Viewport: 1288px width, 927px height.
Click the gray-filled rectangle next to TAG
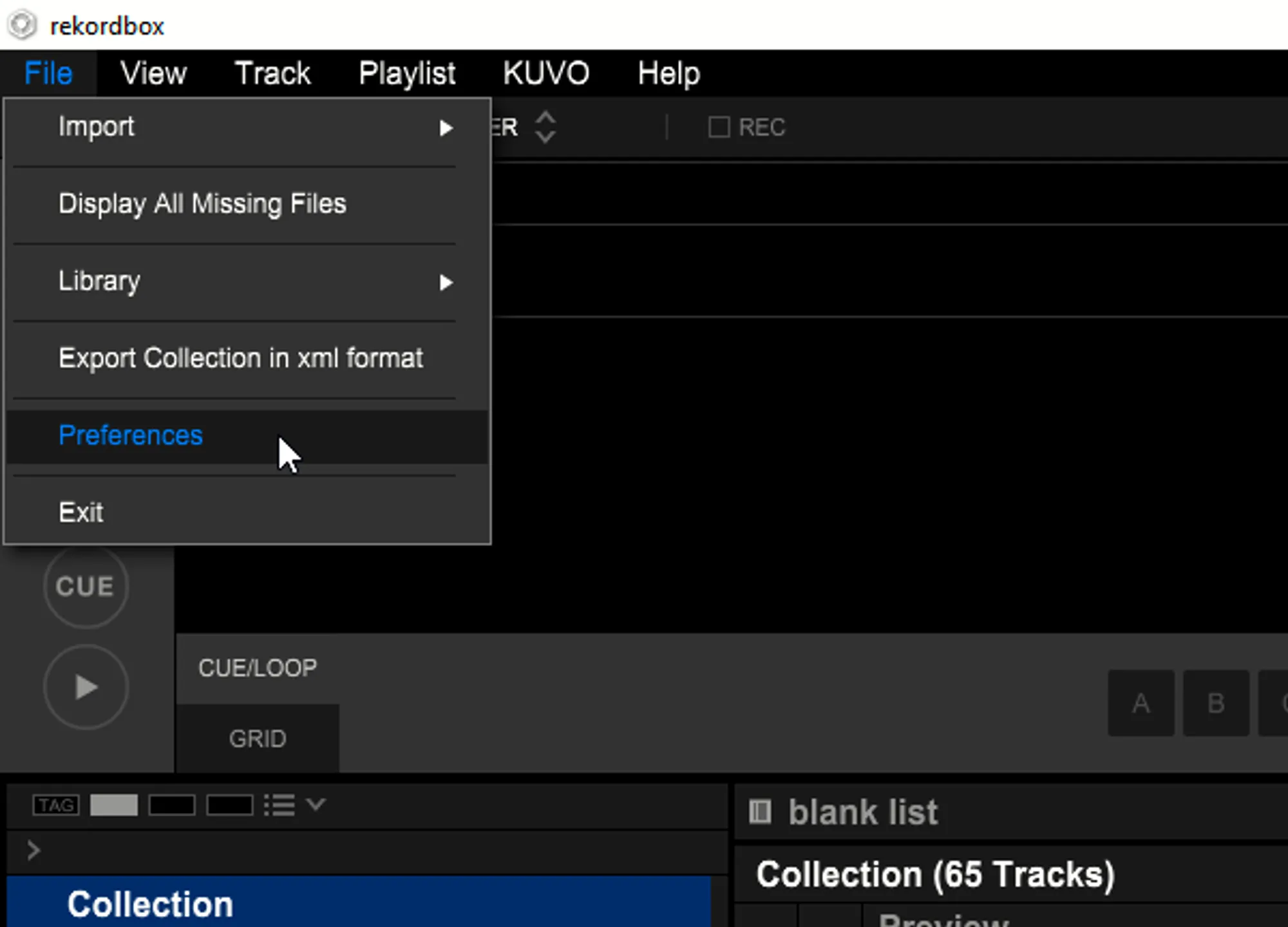114,805
